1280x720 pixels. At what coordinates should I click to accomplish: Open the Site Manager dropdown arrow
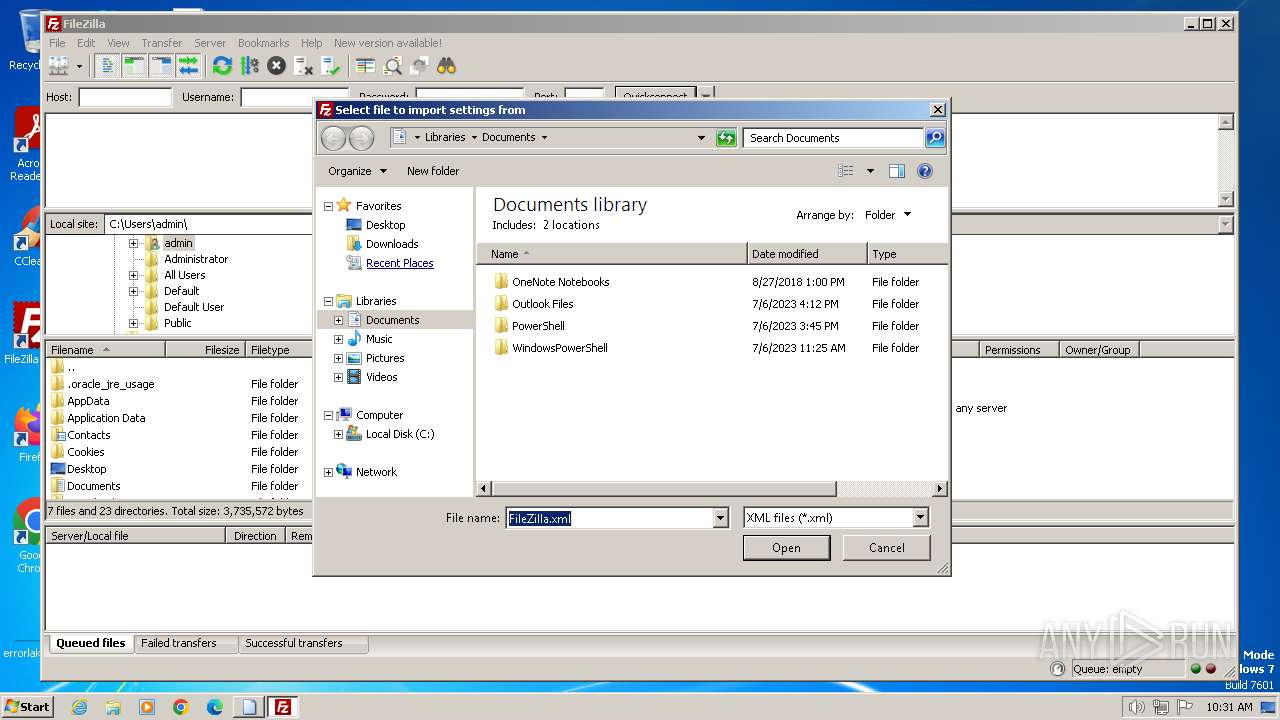click(x=79, y=66)
